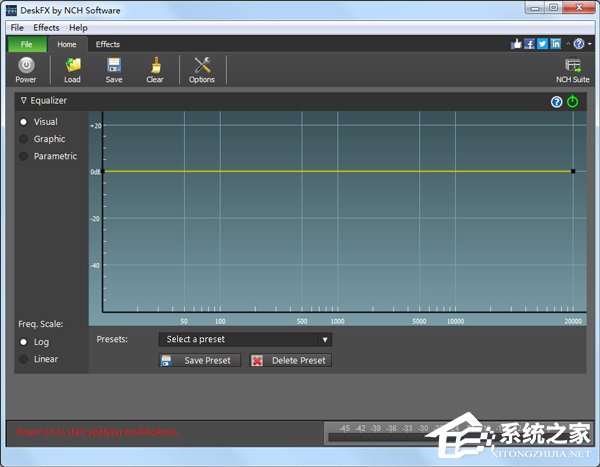This screenshot has width=600, height=467.
Task: Toggle Equalizer green power icon
Action: (572, 101)
